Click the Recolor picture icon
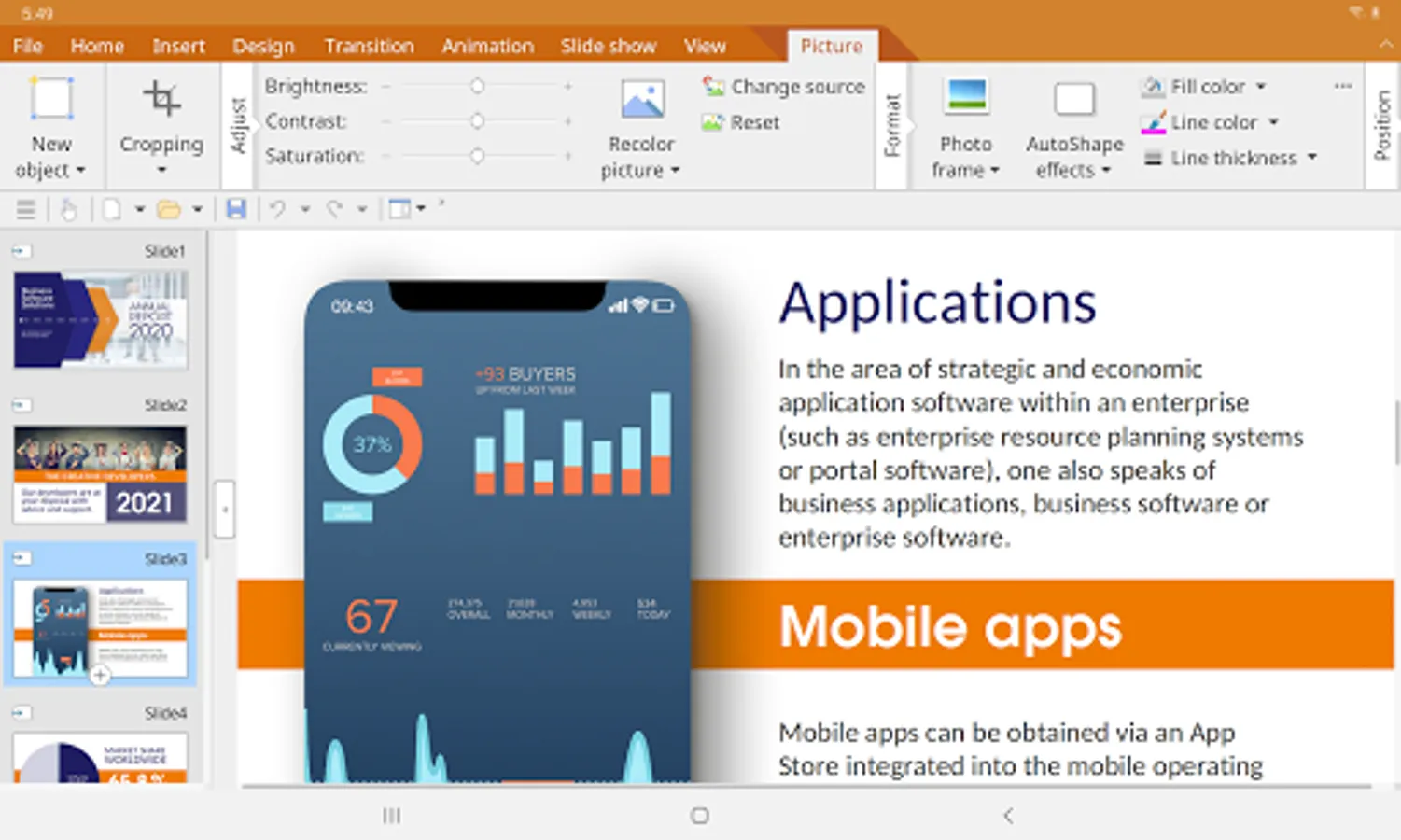This screenshot has height=840, width=1401. 642,99
